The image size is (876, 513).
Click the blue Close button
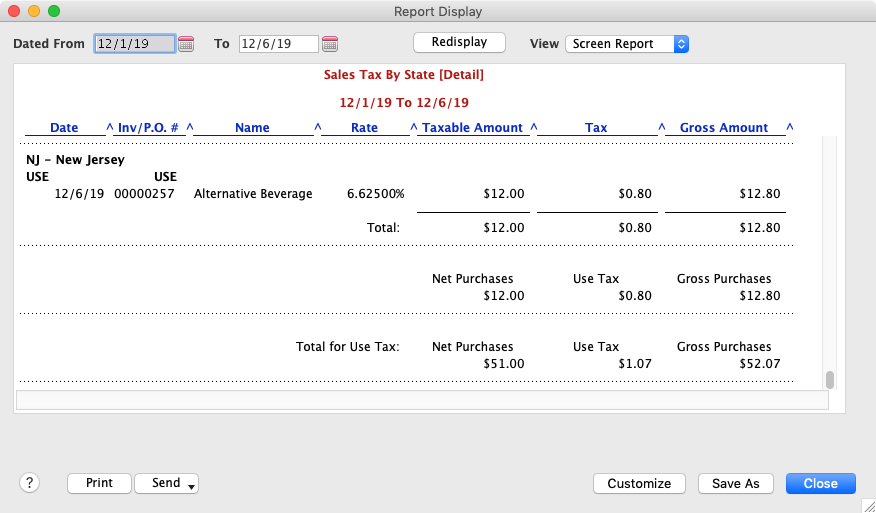[820, 483]
